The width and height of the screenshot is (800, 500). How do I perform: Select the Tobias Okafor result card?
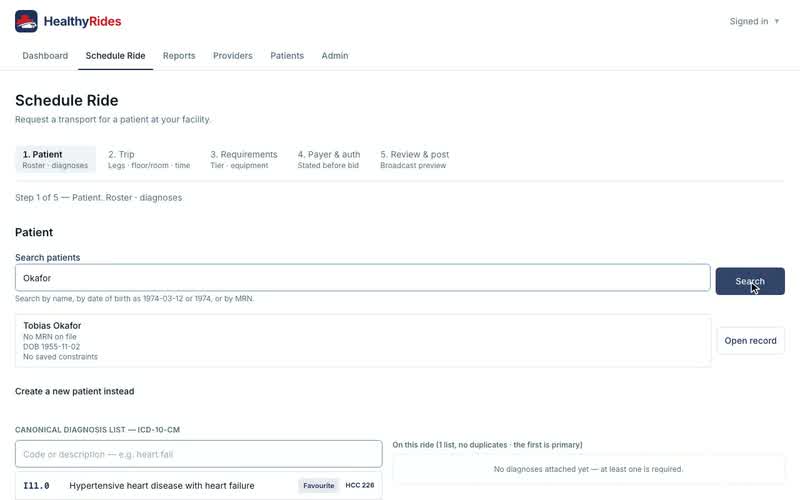click(x=363, y=340)
